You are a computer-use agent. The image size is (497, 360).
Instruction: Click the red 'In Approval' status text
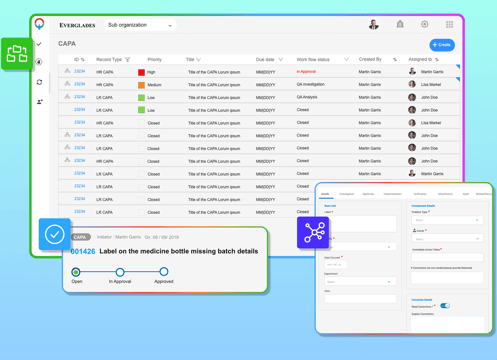coord(306,72)
